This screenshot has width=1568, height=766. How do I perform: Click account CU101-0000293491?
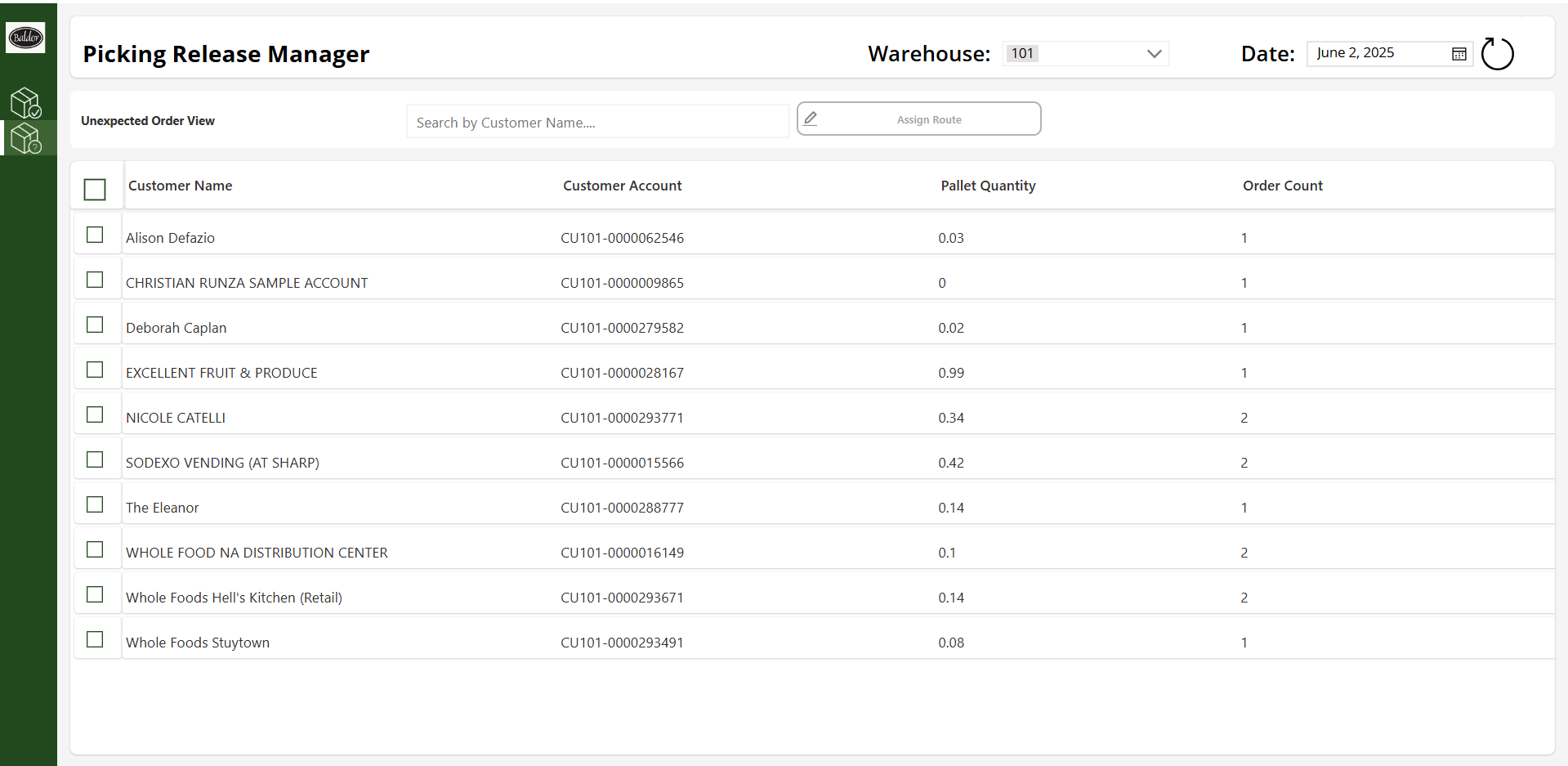tap(622, 643)
